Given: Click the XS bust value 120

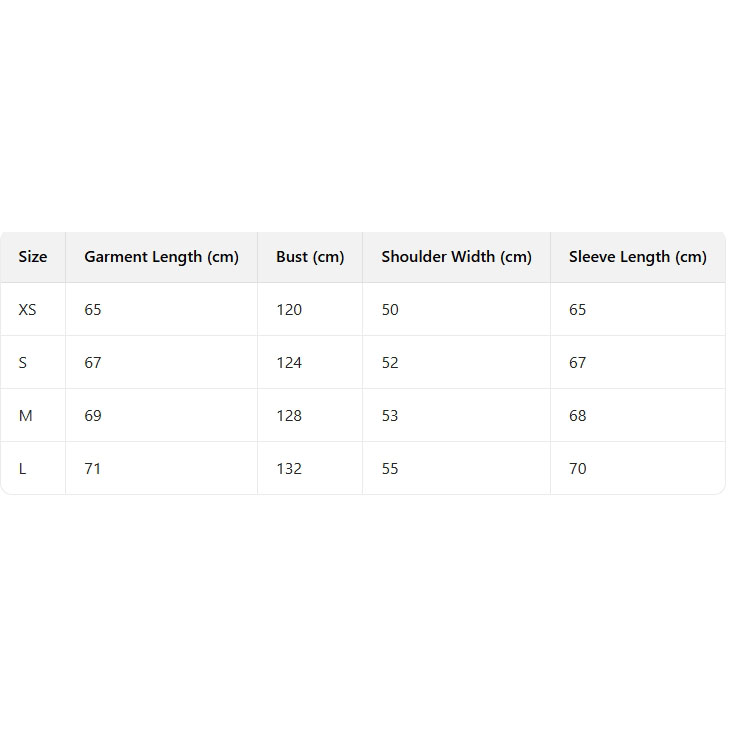Looking at the screenshot, I should (x=289, y=310).
